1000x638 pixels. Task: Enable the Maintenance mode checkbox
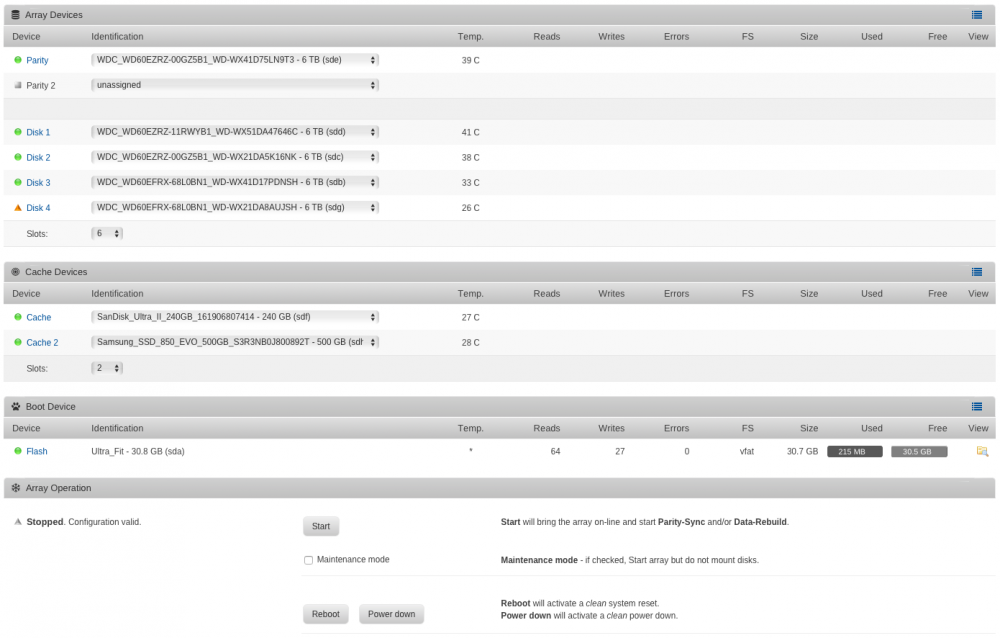pos(309,560)
